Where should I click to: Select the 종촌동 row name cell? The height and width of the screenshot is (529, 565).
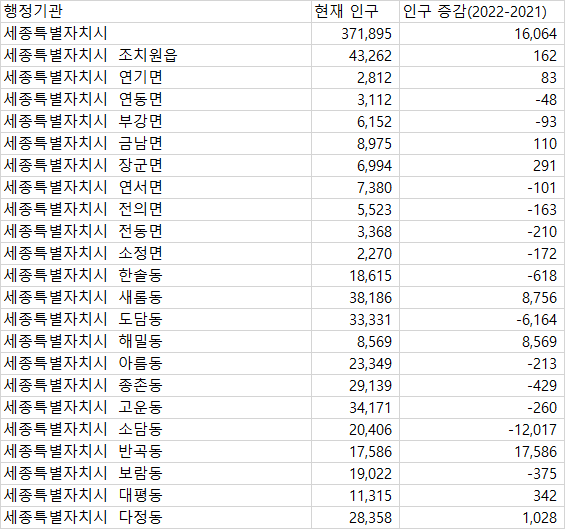156,386
